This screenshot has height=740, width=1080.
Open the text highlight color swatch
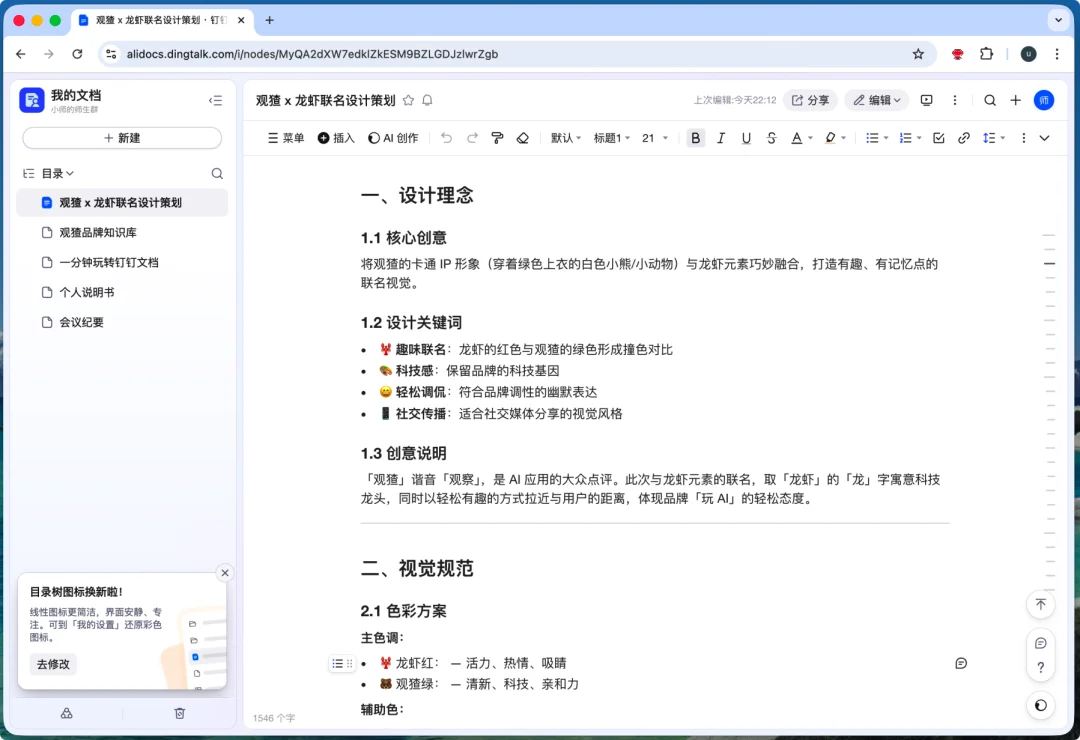pos(833,138)
